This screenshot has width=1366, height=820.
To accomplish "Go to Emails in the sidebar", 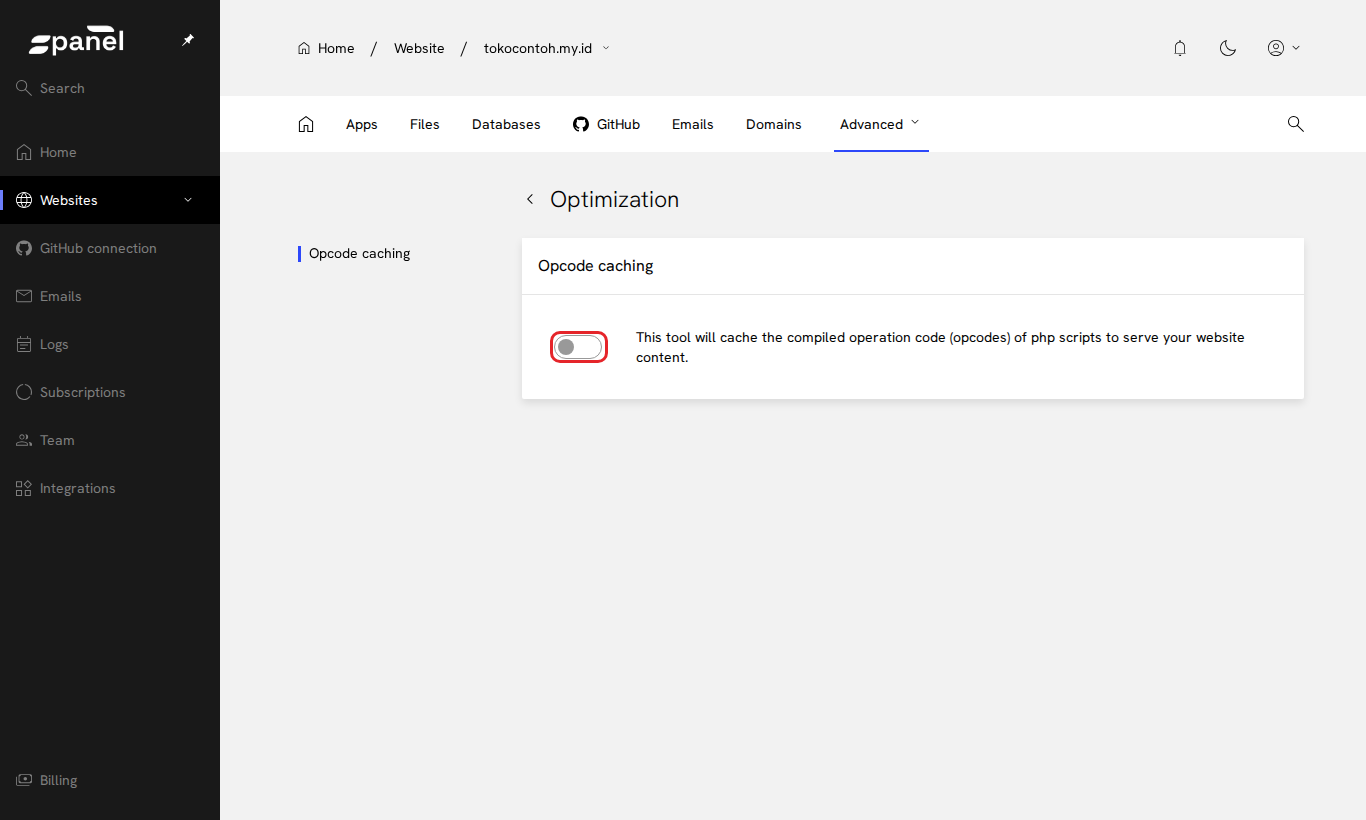I will [x=110, y=296].
